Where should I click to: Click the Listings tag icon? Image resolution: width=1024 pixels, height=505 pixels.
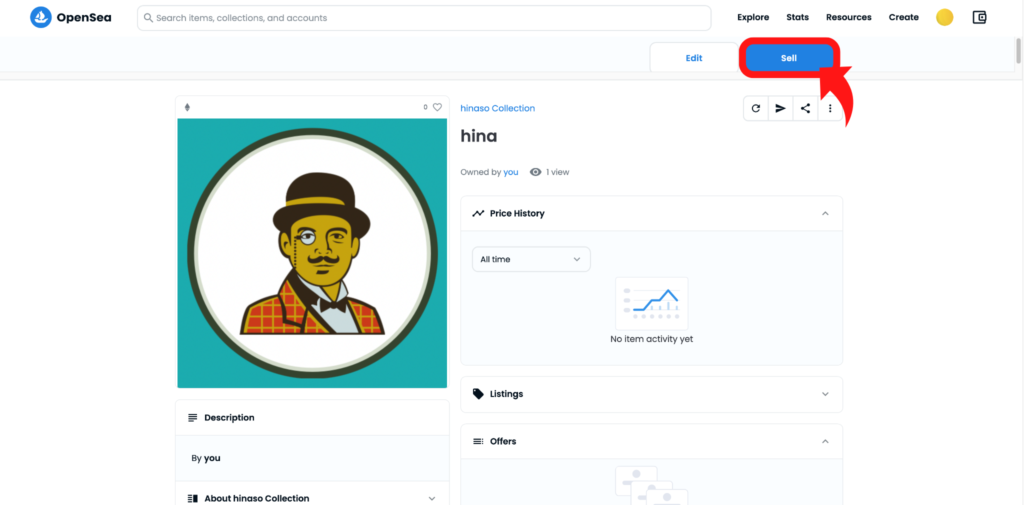[x=479, y=394]
